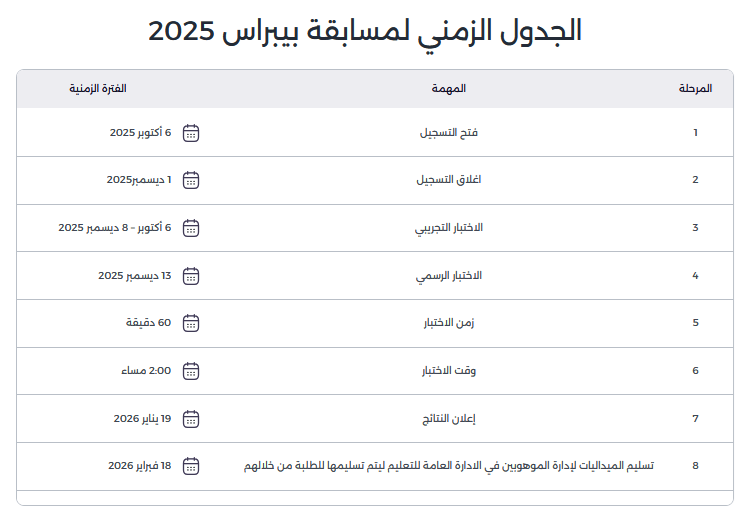Viewport: 748px width, 518px height.
Task: Click the calendar icon beside 2:00 مساء
Action: (x=191, y=371)
